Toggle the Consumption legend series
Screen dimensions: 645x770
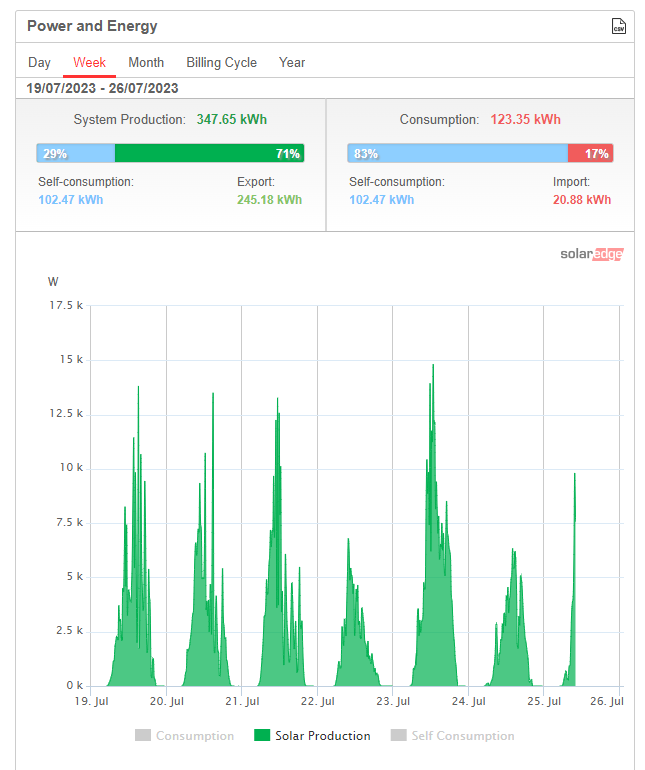tap(185, 736)
